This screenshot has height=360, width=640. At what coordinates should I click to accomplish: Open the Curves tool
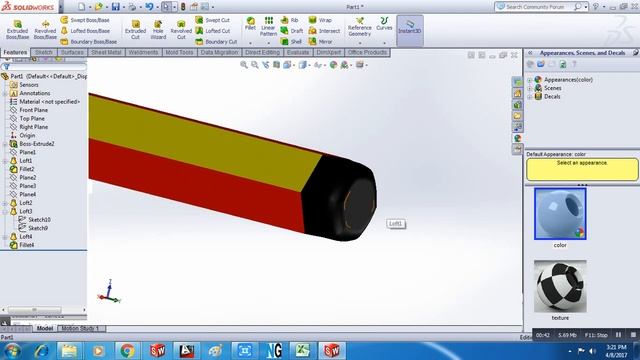coord(384,24)
